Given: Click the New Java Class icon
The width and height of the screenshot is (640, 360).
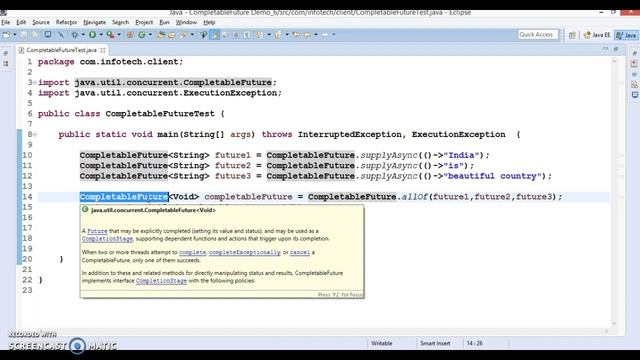Looking at the screenshot, I should 142,35.
